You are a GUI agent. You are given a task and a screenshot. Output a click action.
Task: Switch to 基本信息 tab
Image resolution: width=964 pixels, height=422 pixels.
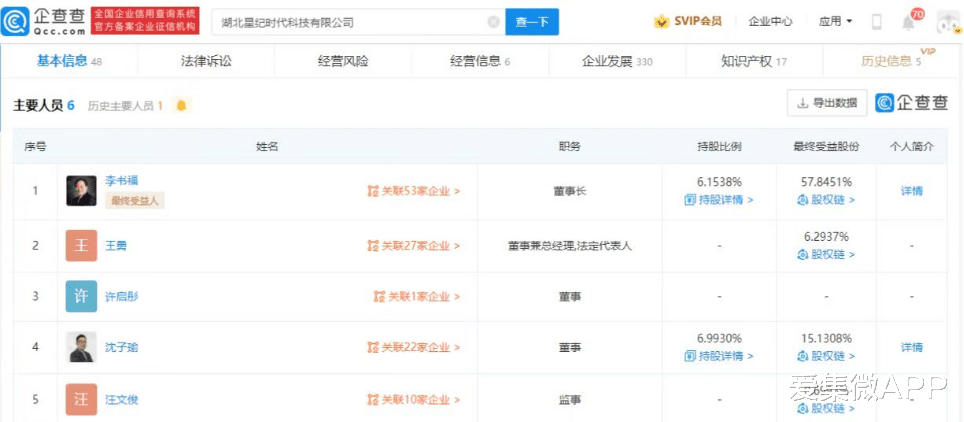(x=69, y=61)
